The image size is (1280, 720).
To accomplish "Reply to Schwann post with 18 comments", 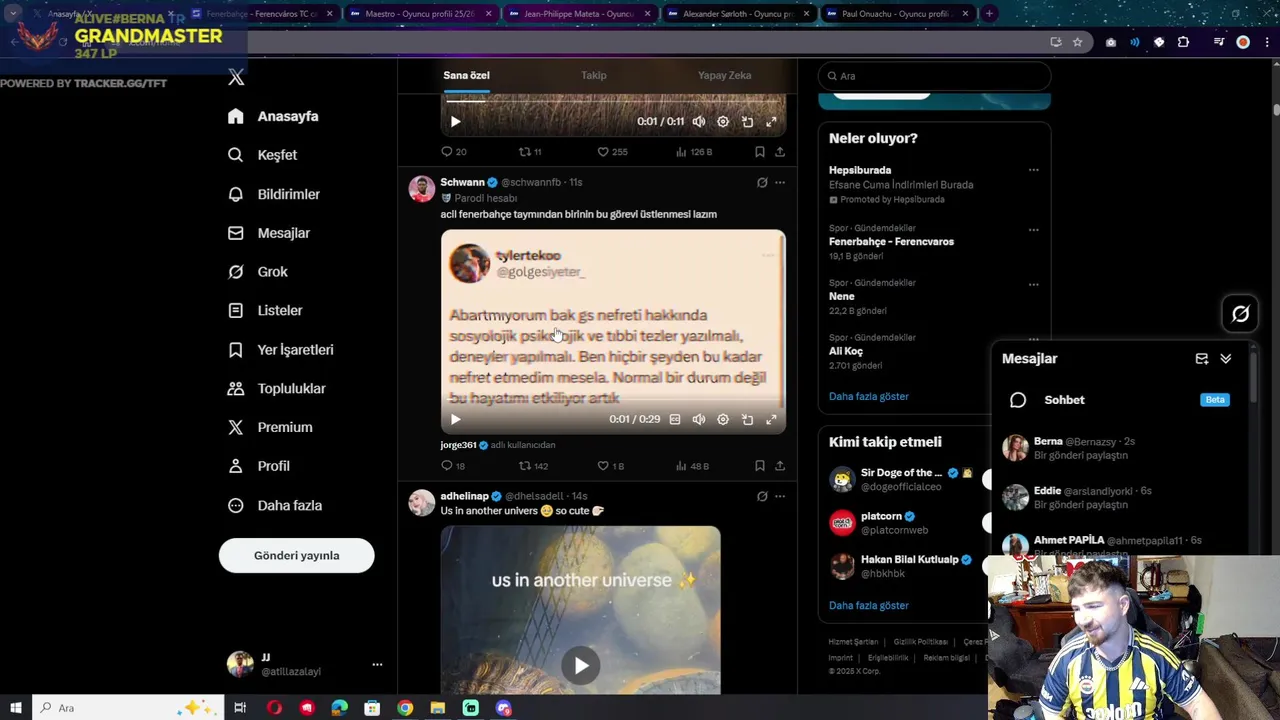I will coord(454,466).
